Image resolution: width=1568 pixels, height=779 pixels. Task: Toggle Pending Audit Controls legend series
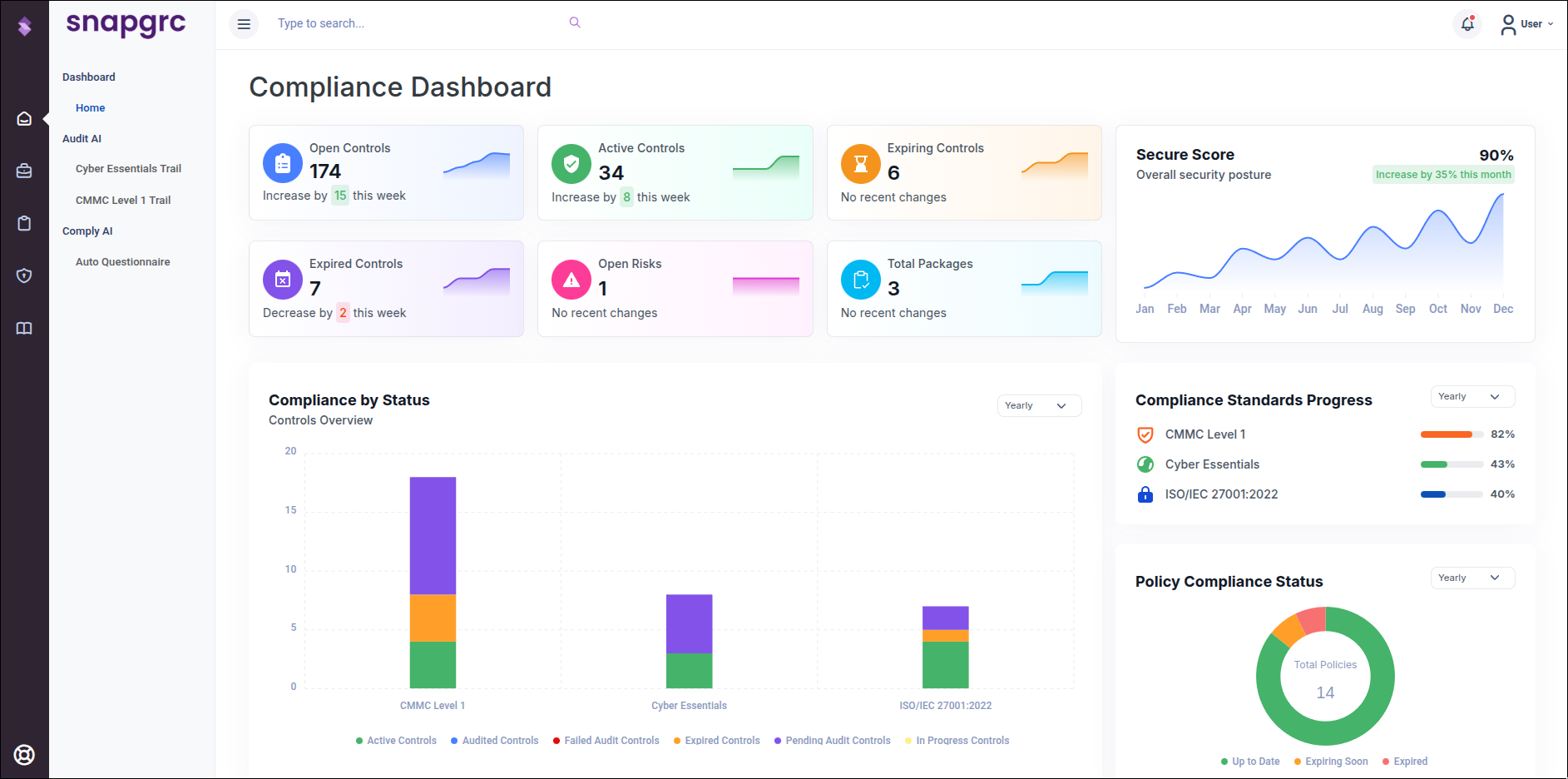[x=832, y=741]
